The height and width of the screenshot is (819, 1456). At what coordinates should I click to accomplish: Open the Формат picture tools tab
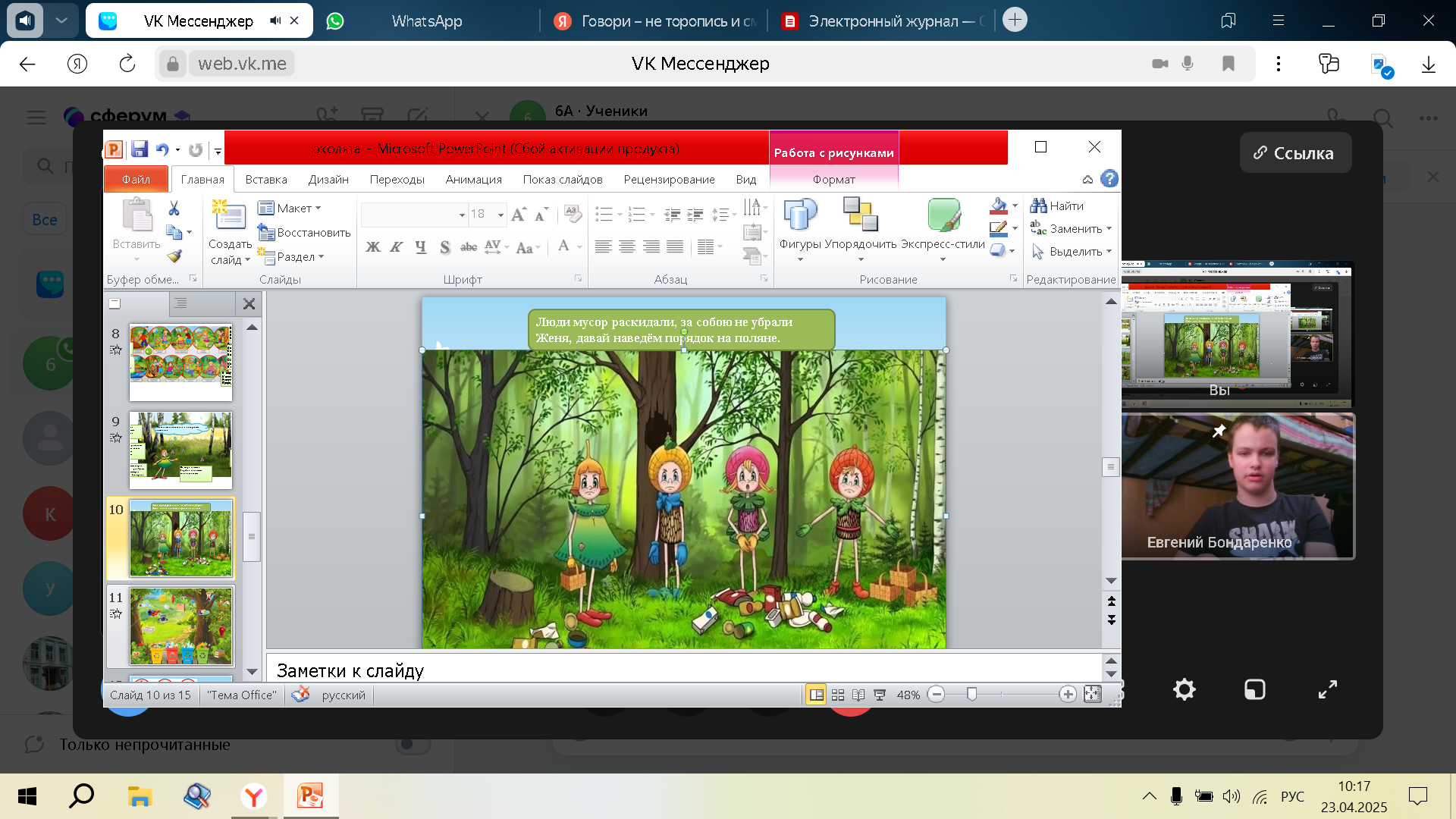[834, 179]
